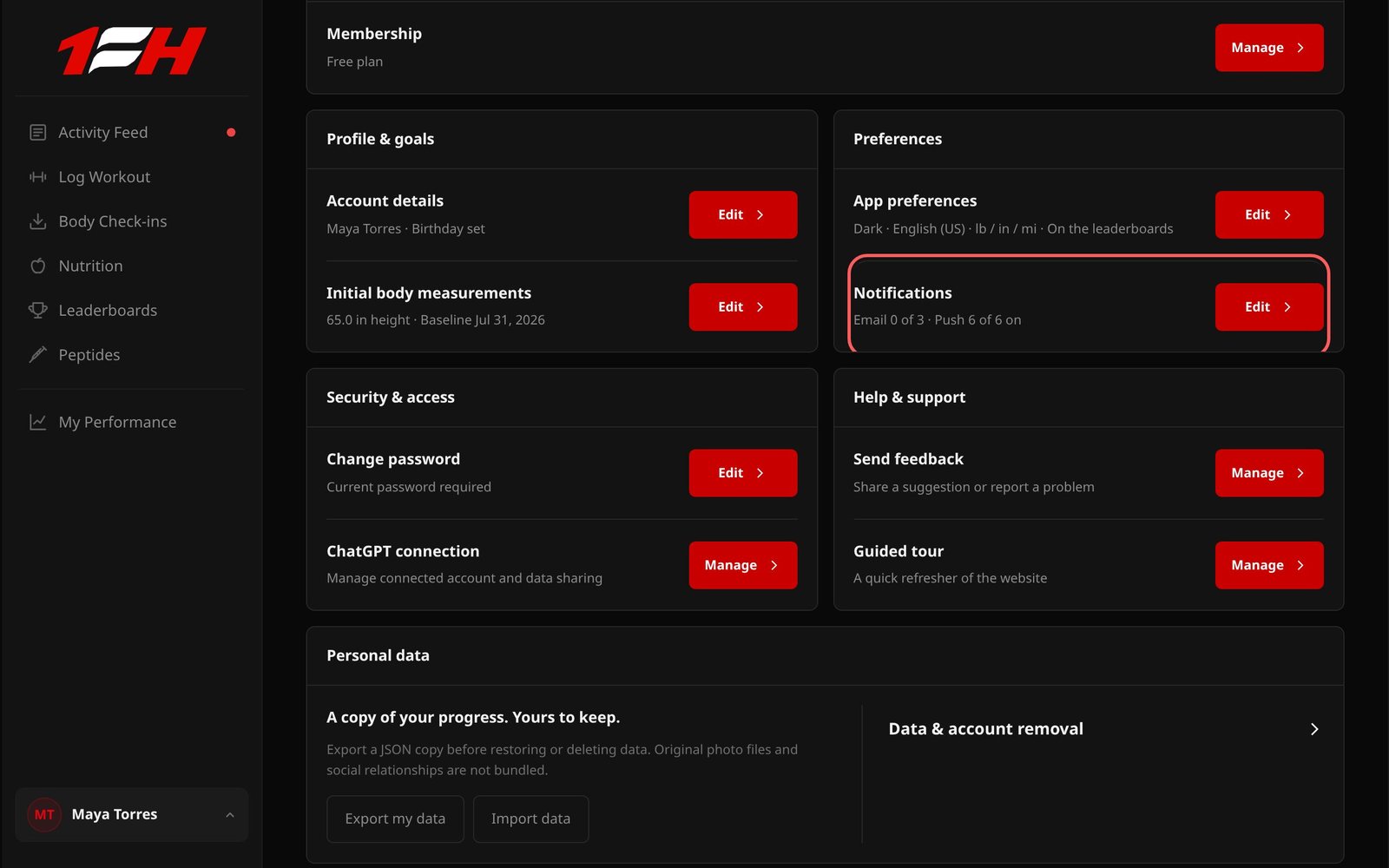Manage ChatGPT connection
1389x868 pixels.
pyautogui.click(x=743, y=565)
